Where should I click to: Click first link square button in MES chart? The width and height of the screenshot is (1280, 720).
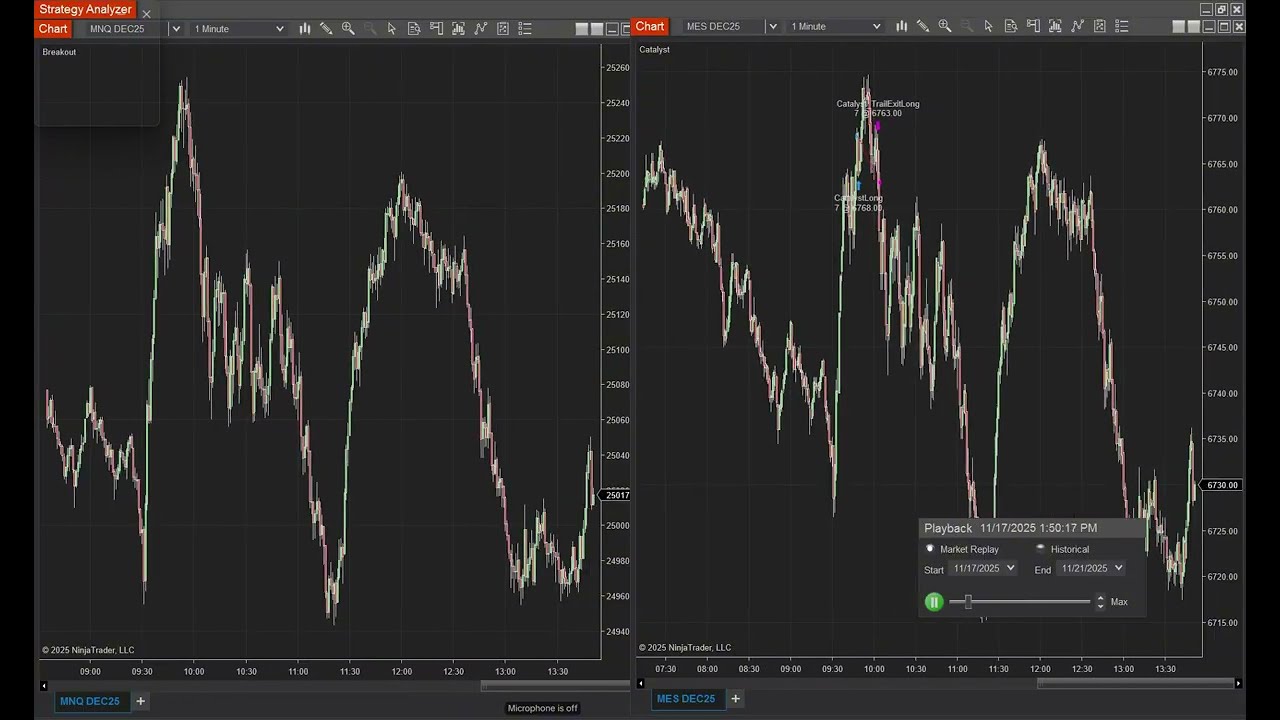(x=1179, y=27)
